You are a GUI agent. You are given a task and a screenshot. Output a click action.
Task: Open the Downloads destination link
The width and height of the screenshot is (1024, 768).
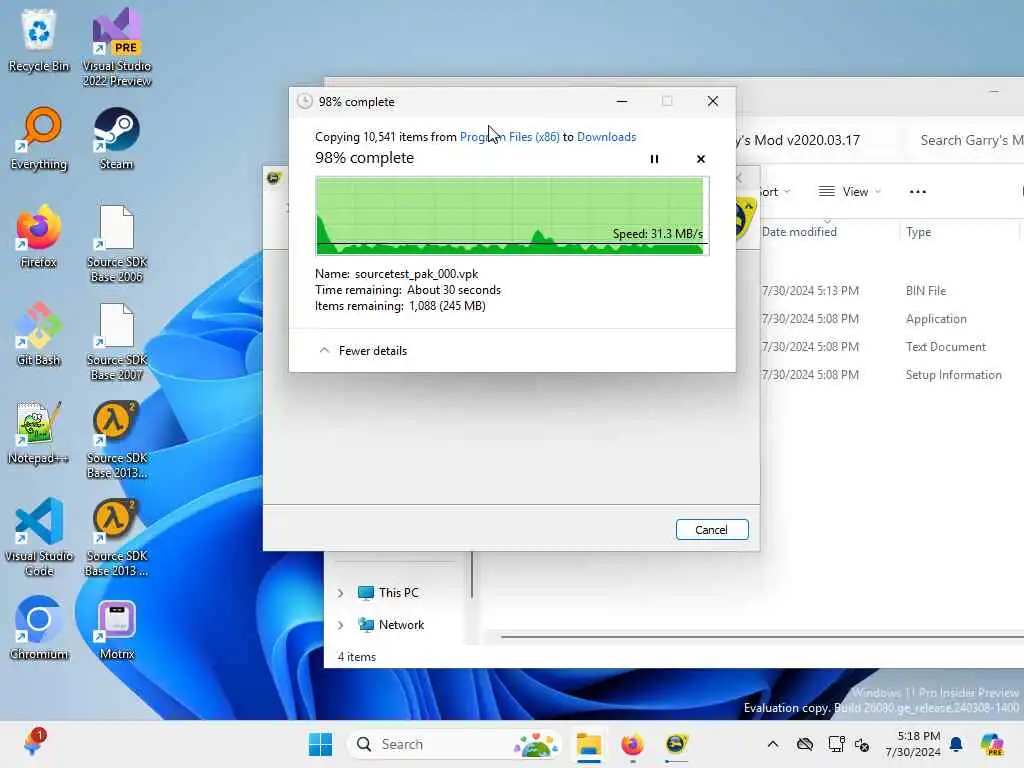[x=606, y=136]
